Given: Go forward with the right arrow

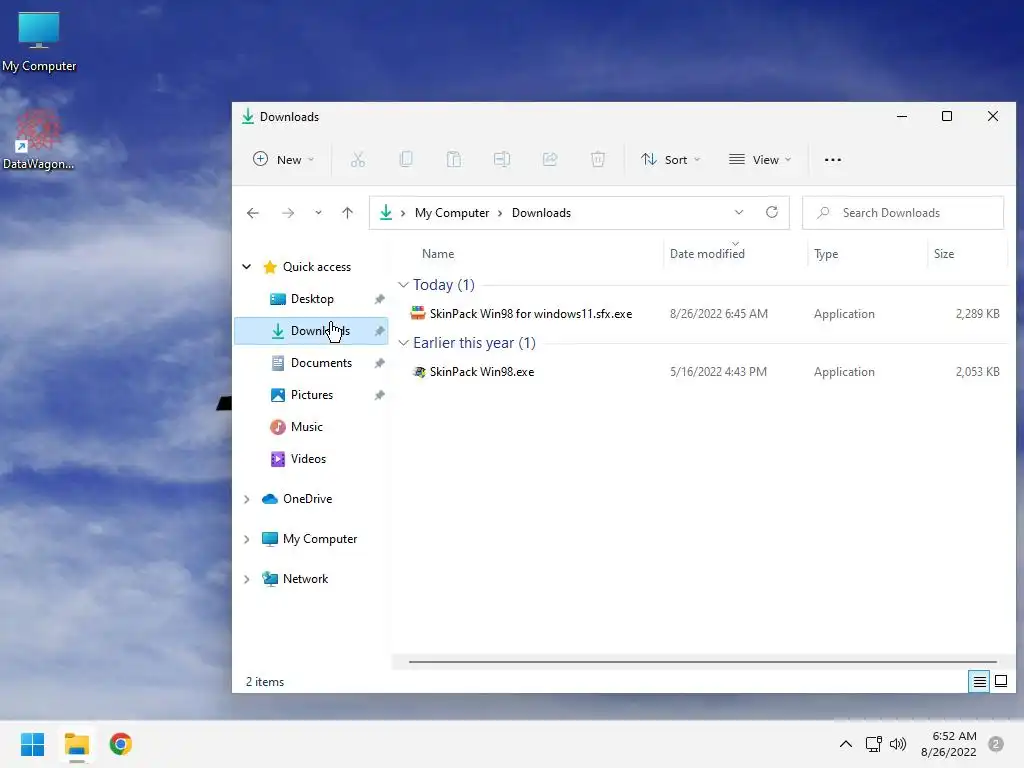Looking at the screenshot, I should coord(288,213).
